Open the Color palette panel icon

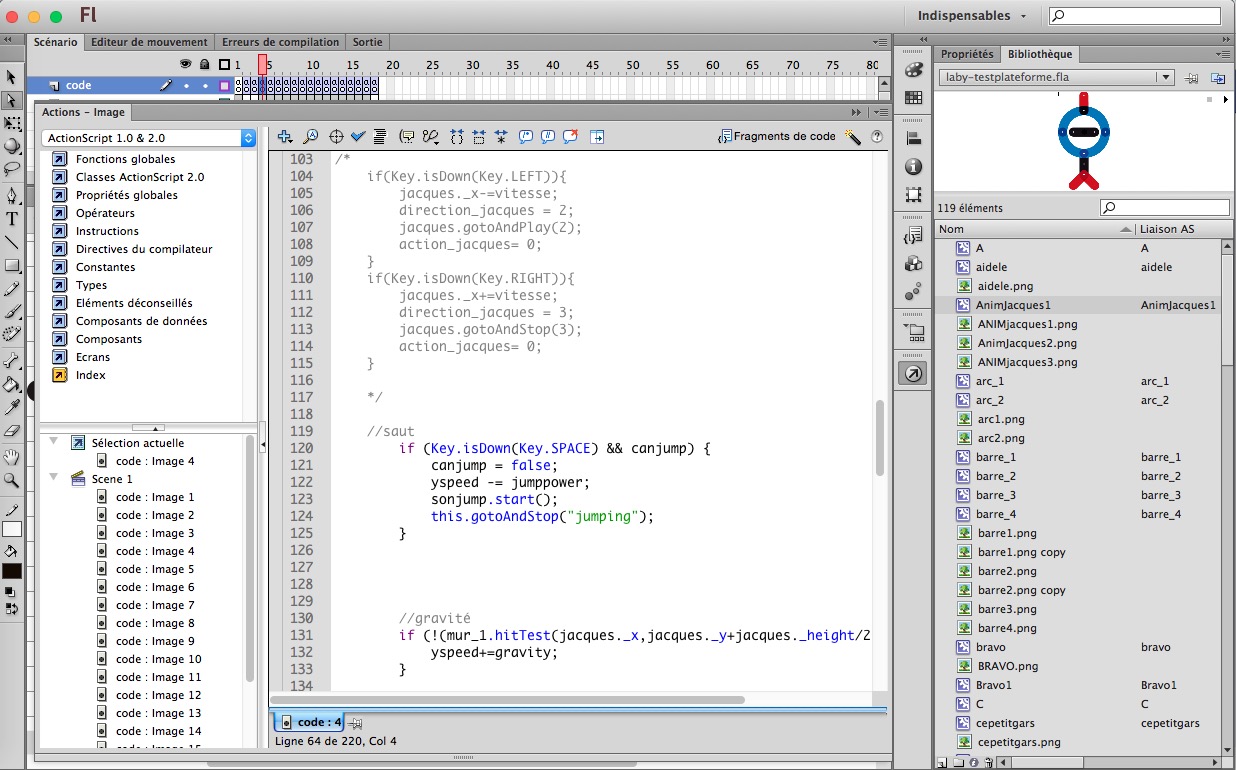(913, 70)
